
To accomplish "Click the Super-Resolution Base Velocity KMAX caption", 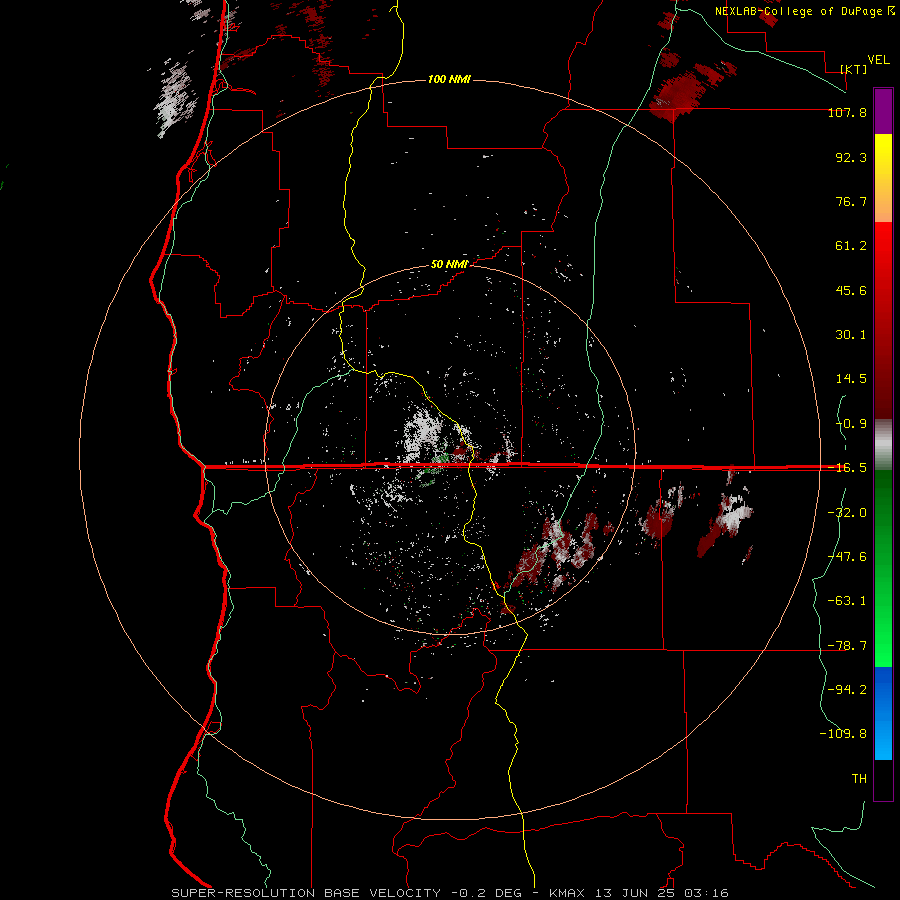I will [450, 893].
